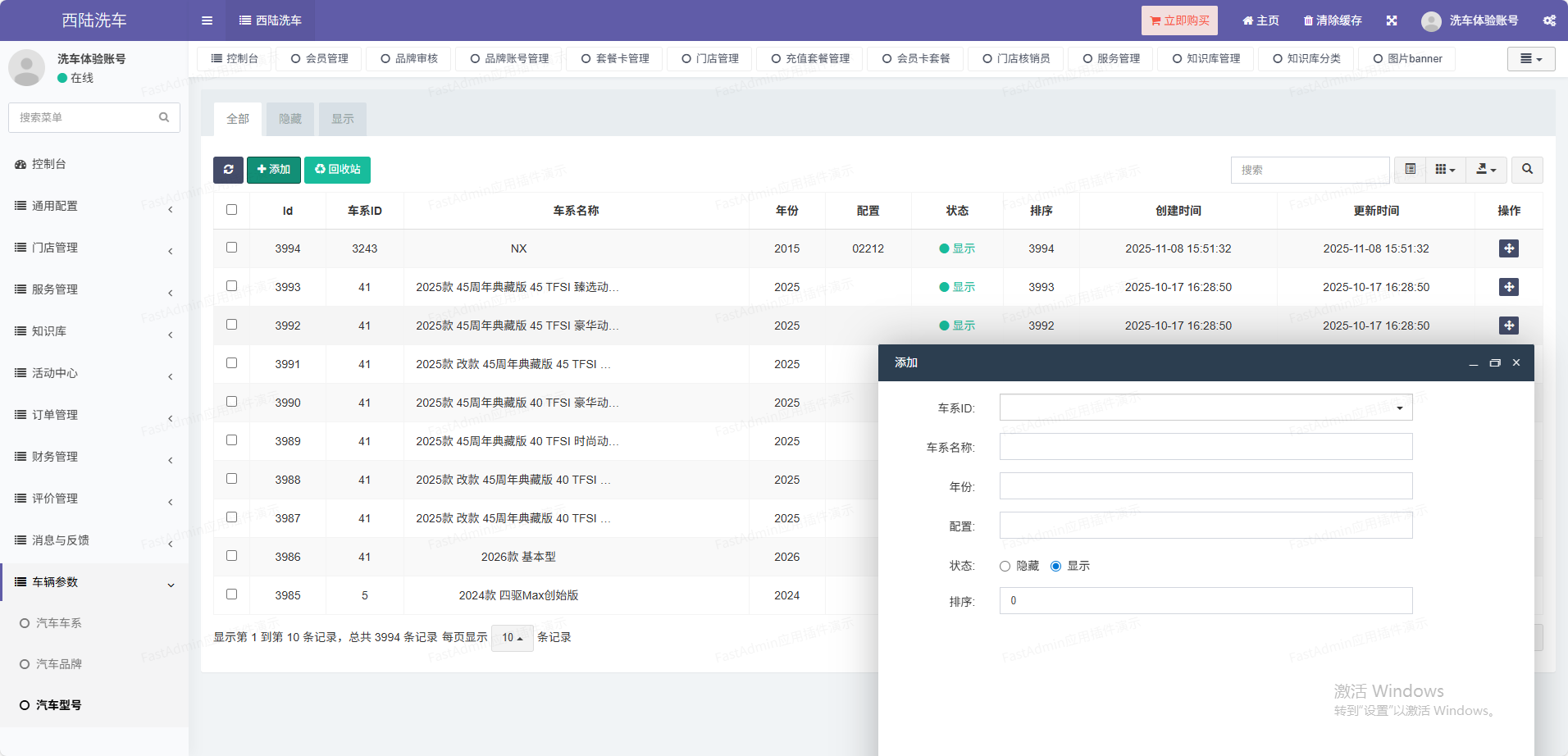
Task: Click the magnifier search button beside export
Action: point(1527,170)
